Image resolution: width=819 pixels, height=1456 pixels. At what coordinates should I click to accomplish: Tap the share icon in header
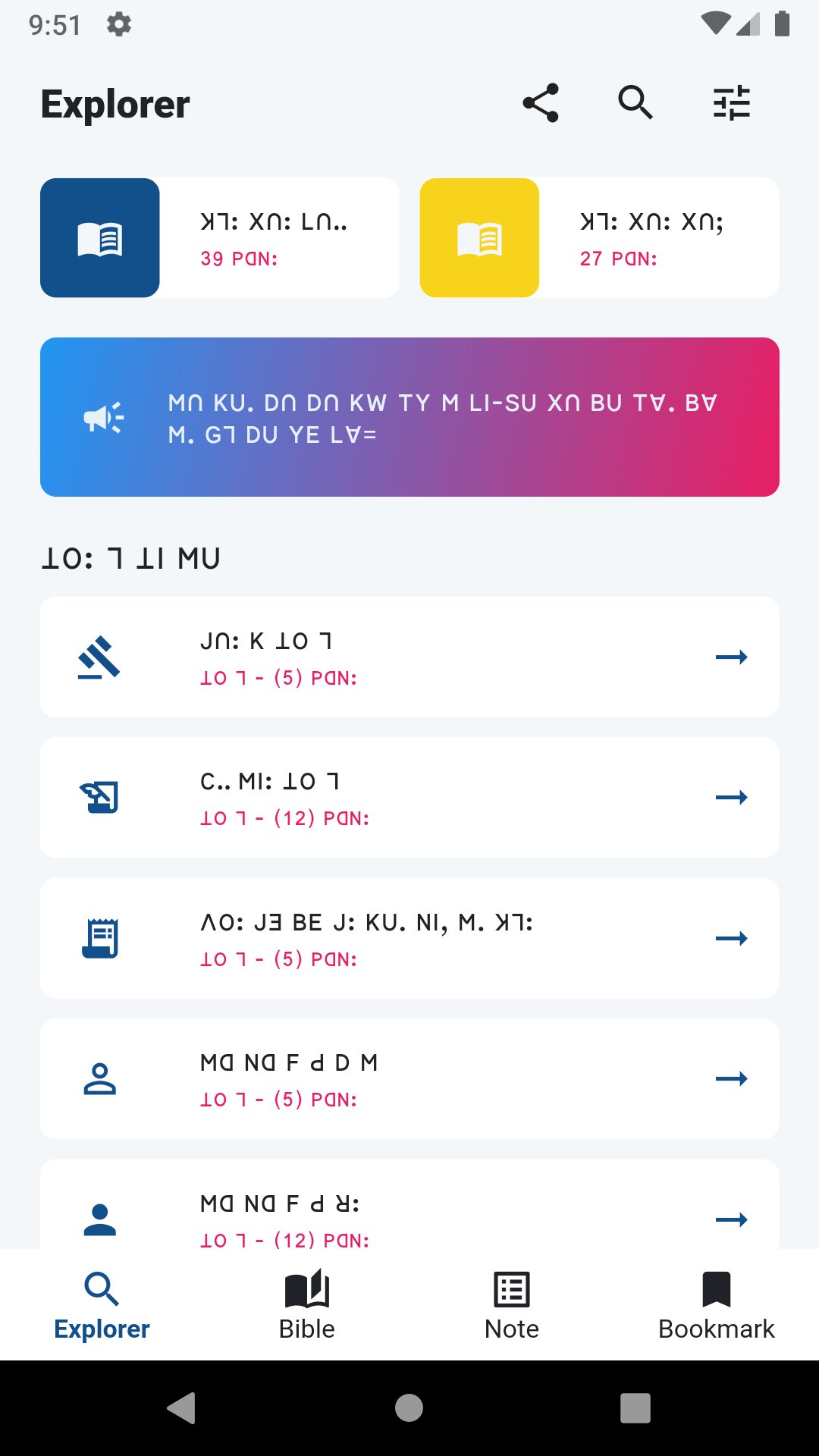click(x=541, y=103)
